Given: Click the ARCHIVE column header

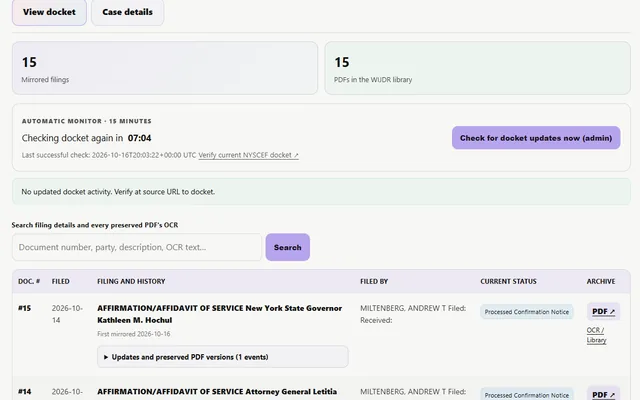Looking at the screenshot, I should pos(601,281).
